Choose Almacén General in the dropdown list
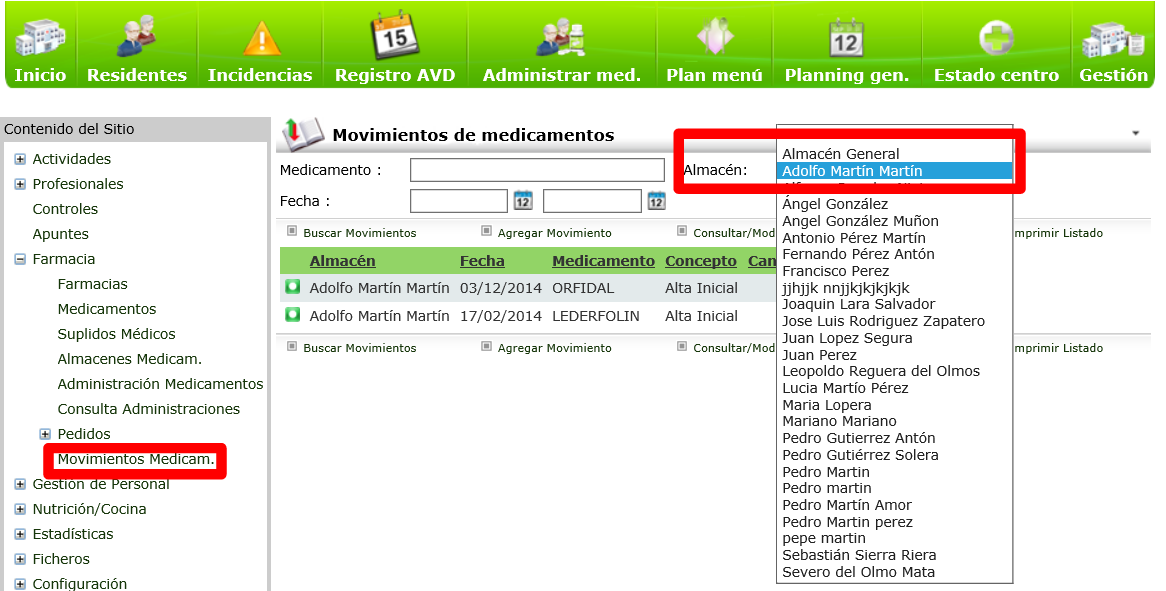 click(x=841, y=154)
